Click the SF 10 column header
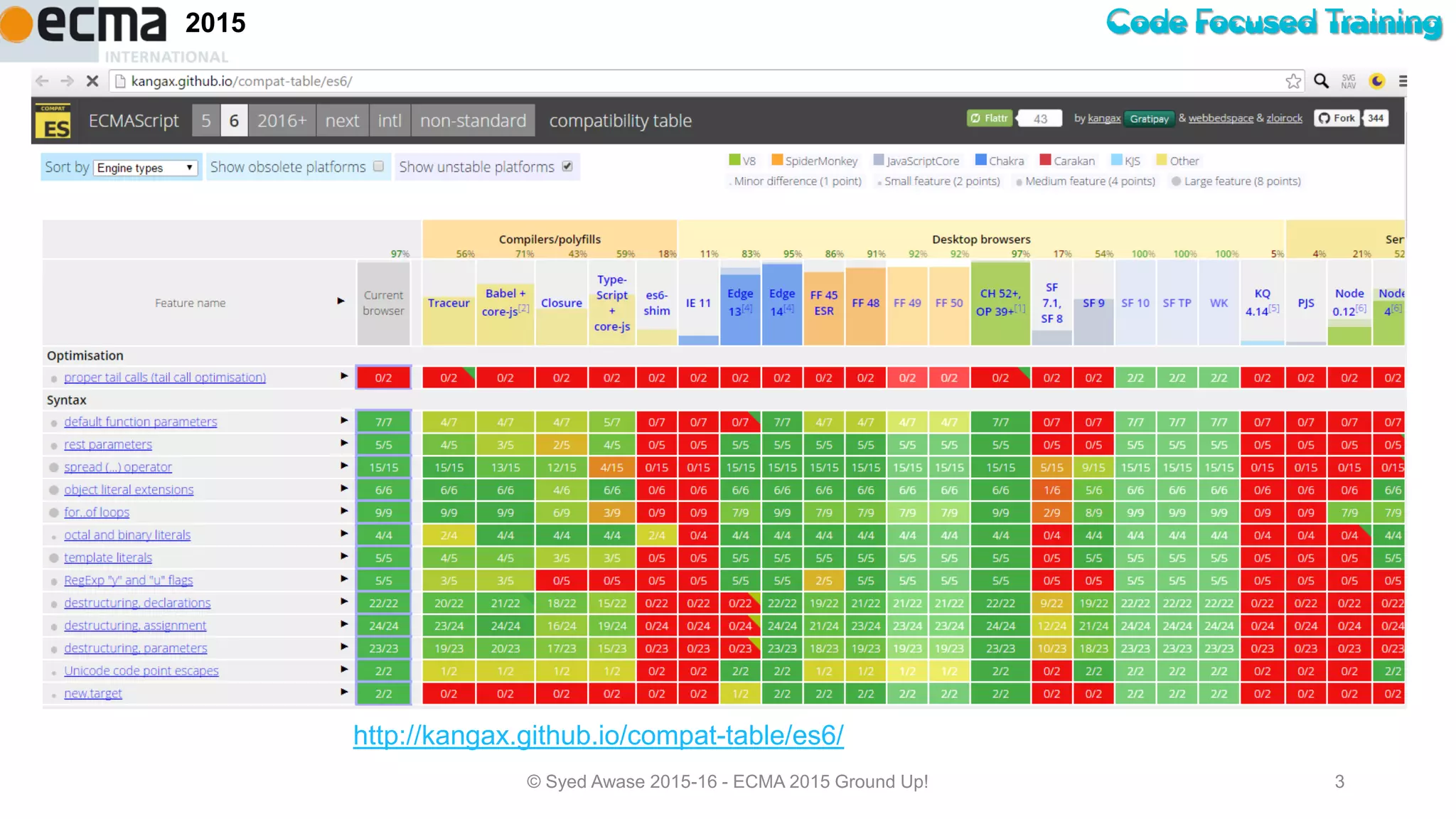 click(x=1135, y=303)
